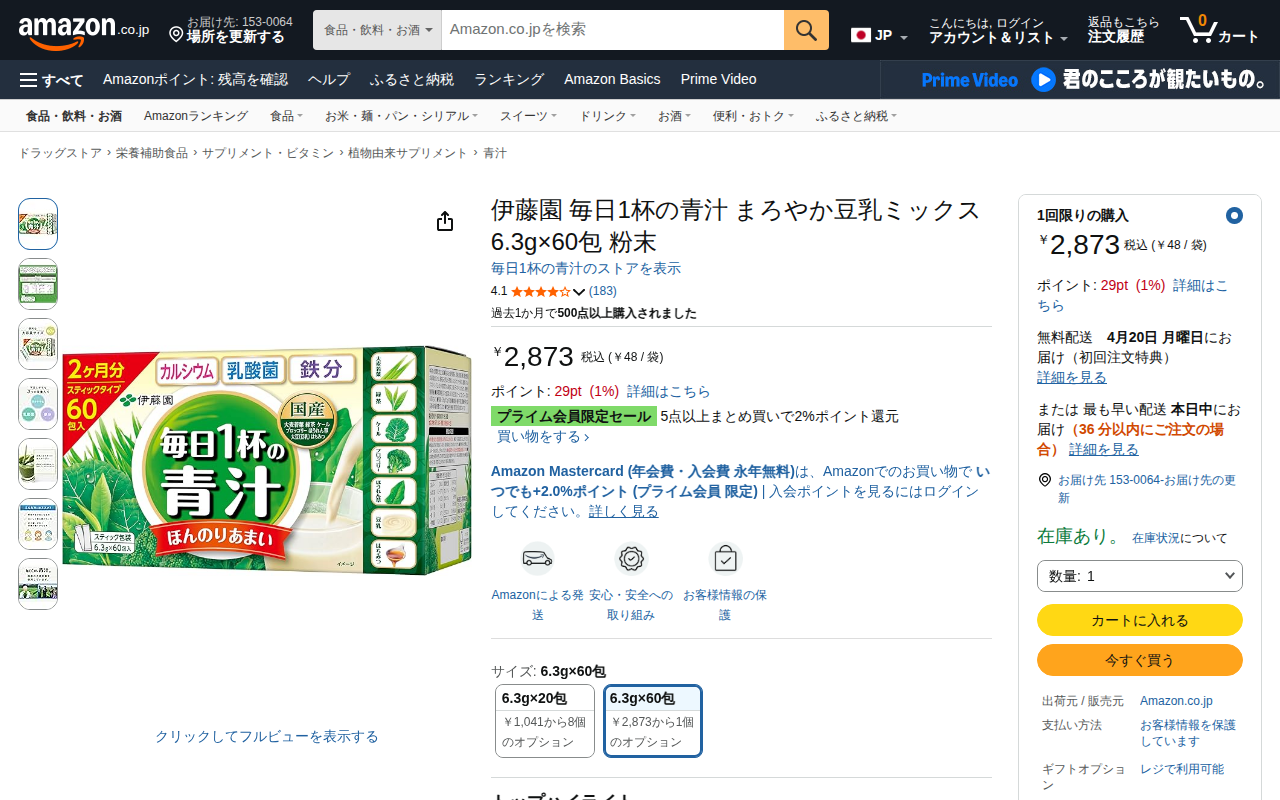Click the search magnifier button

coord(806,30)
